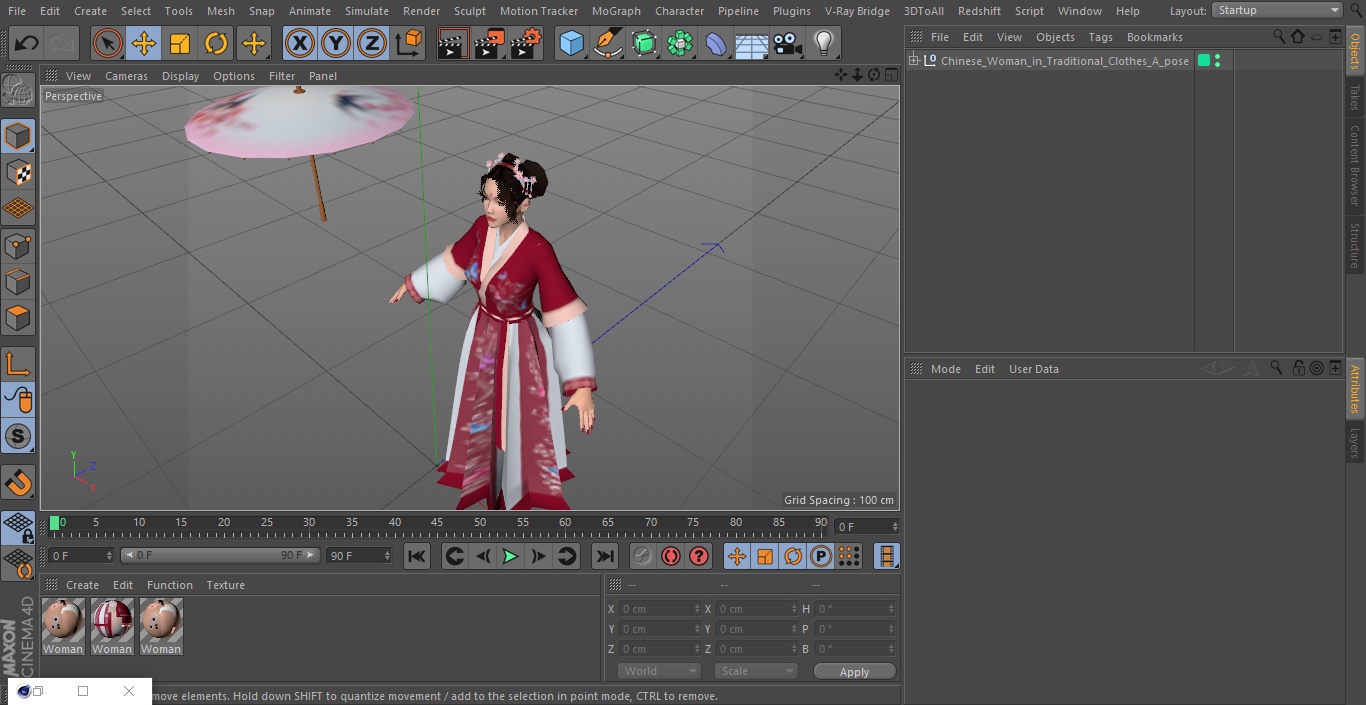Switch to Structure side tab
1366x705 pixels.
1355,246
